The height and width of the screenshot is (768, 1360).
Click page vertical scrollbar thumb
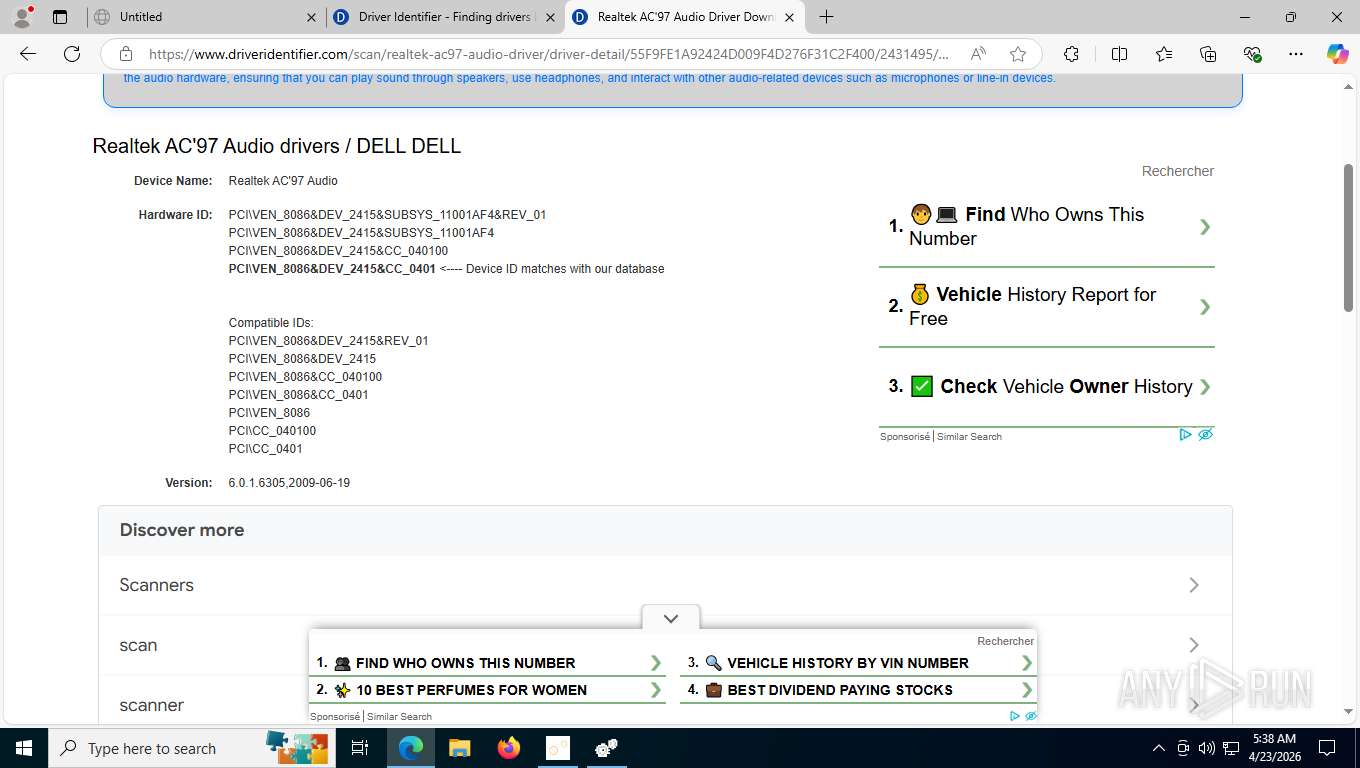point(1348,237)
